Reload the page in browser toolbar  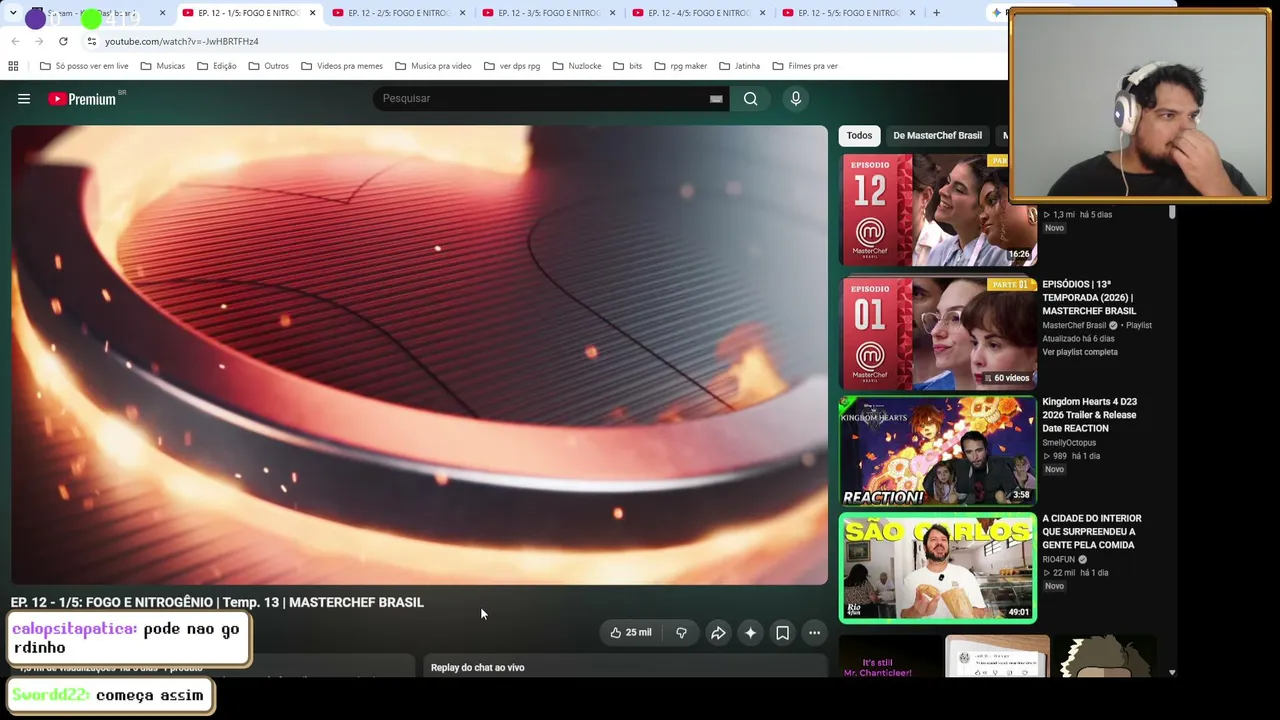point(63,41)
